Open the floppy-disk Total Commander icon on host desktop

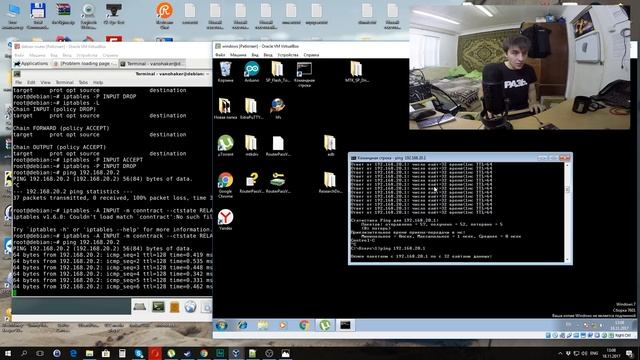[x=38, y=15]
